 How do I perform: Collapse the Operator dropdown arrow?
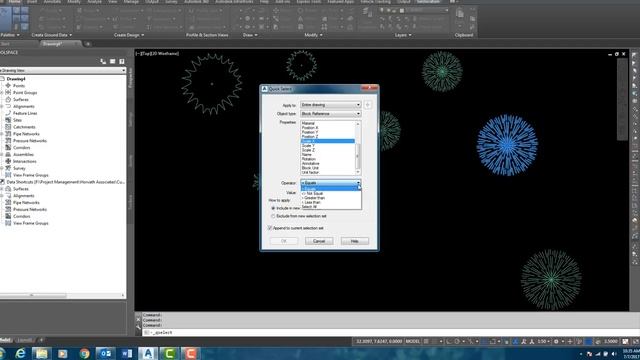click(x=358, y=183)
